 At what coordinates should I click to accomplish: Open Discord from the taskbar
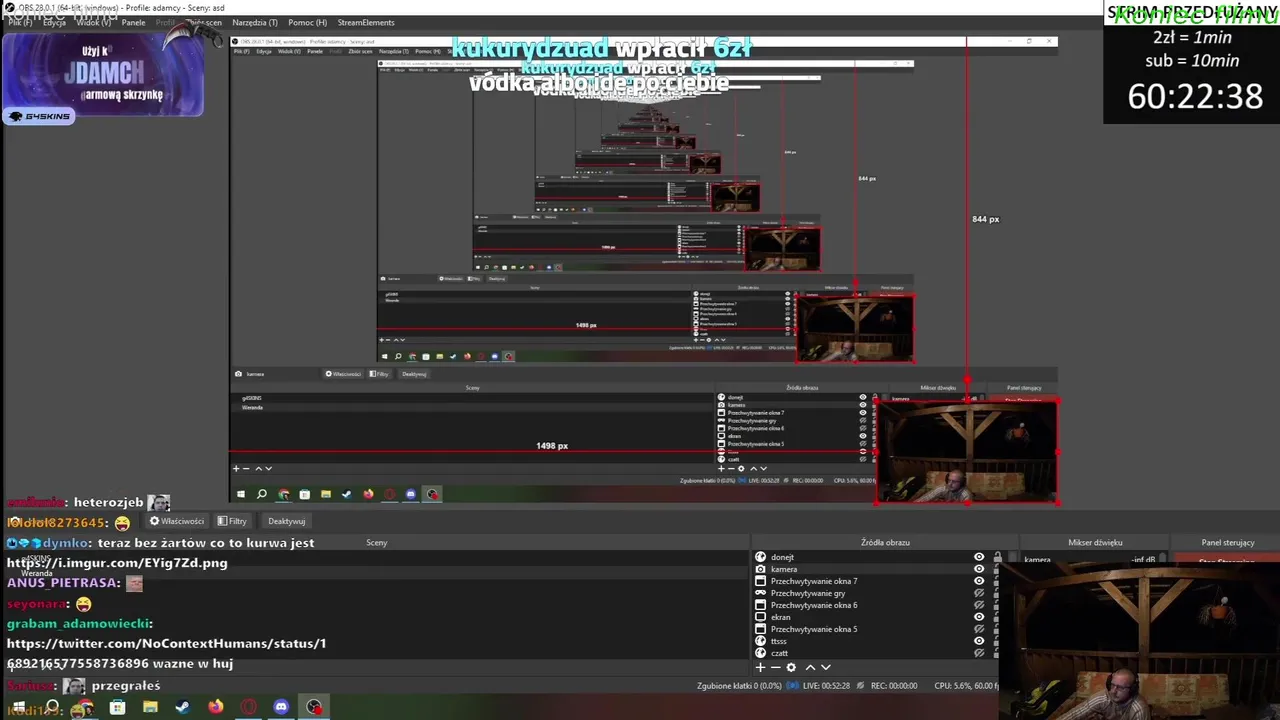[x=281, y=707]
